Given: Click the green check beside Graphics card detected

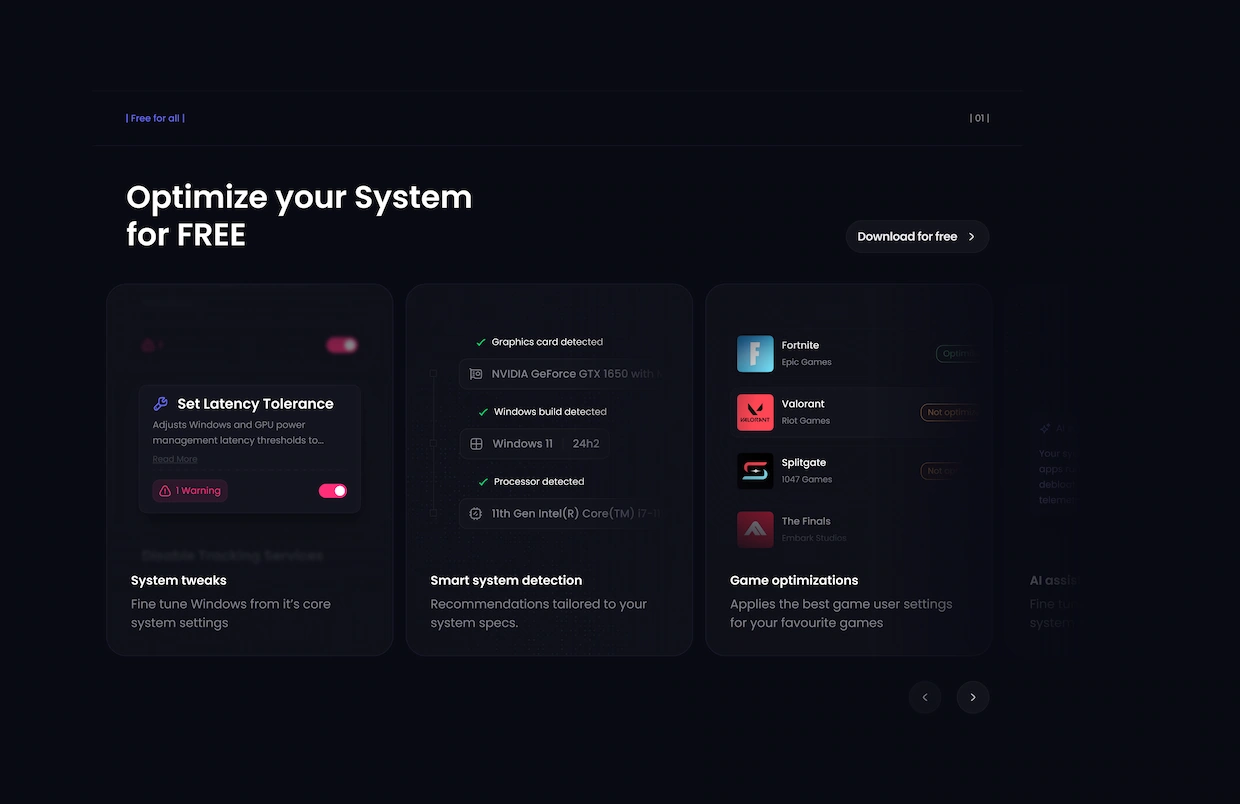Looking at the screenshot, I should point(481,342).
